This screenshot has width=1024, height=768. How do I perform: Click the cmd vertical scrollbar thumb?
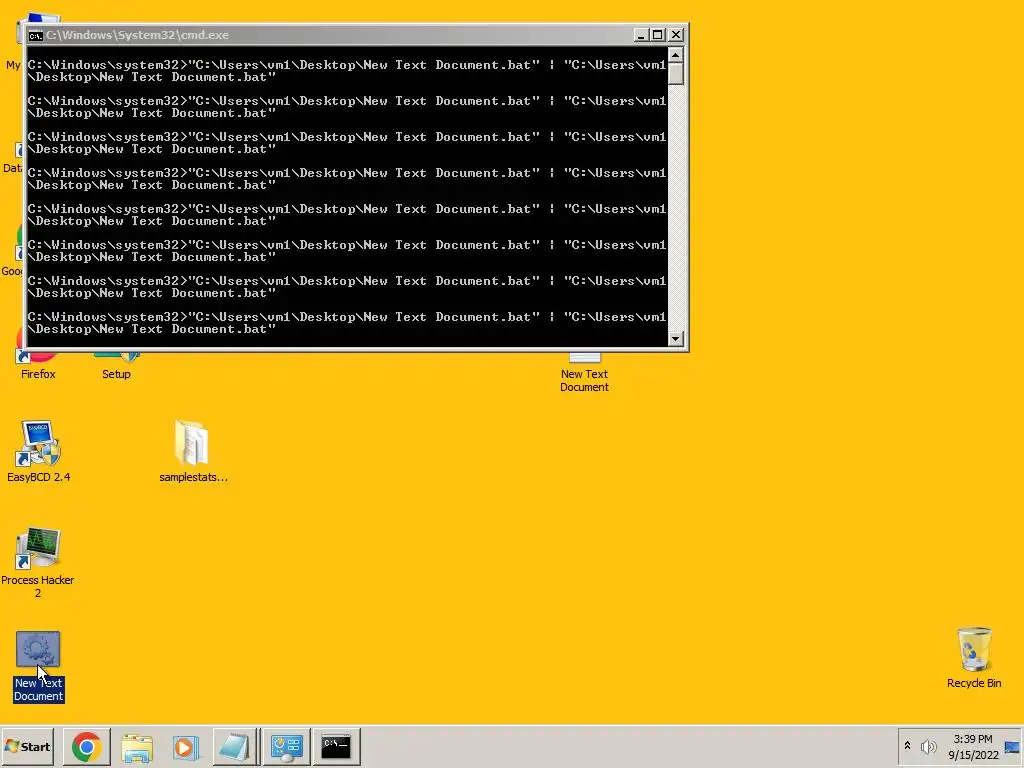[675, 74]
